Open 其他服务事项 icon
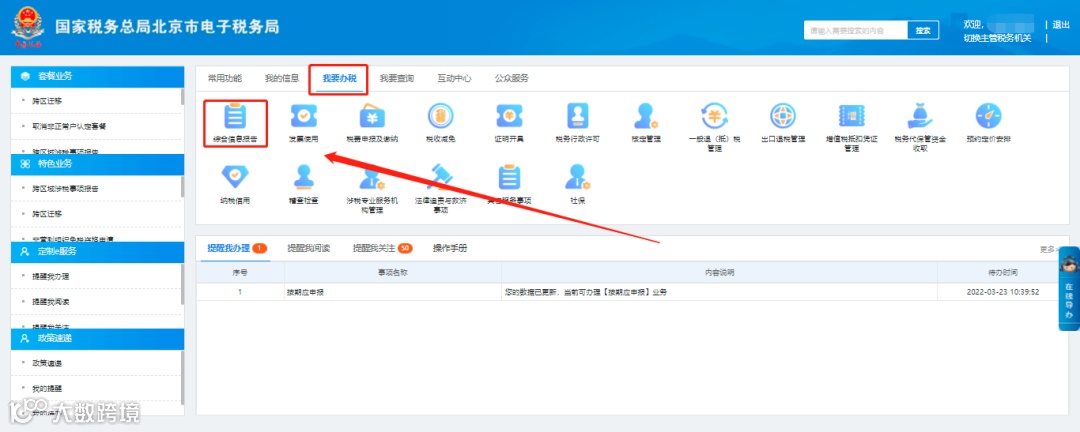This screenshot has width=1080, height=432. pyautogui.click(x=509, y=178)
